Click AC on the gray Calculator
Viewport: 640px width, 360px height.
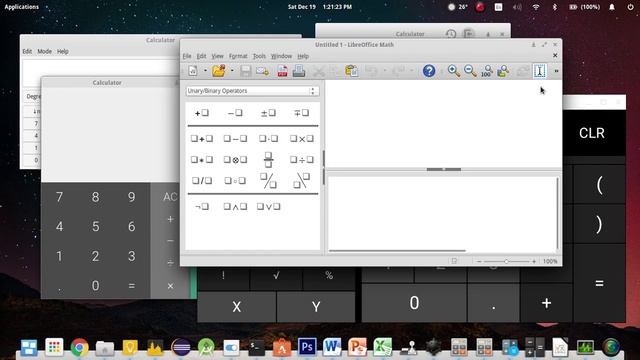click(170, 197)
